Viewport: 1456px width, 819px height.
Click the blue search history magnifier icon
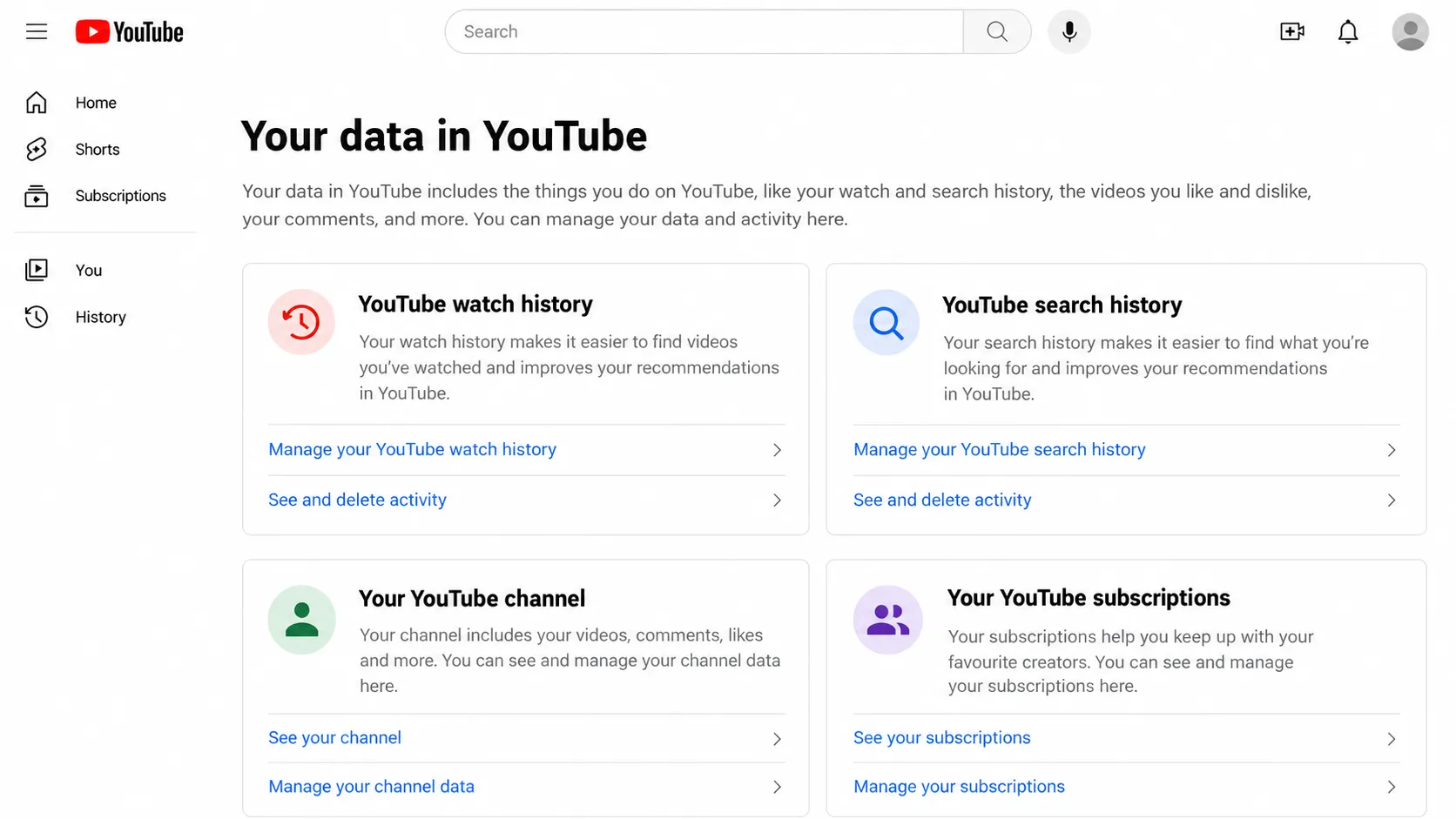coord(886,323)
